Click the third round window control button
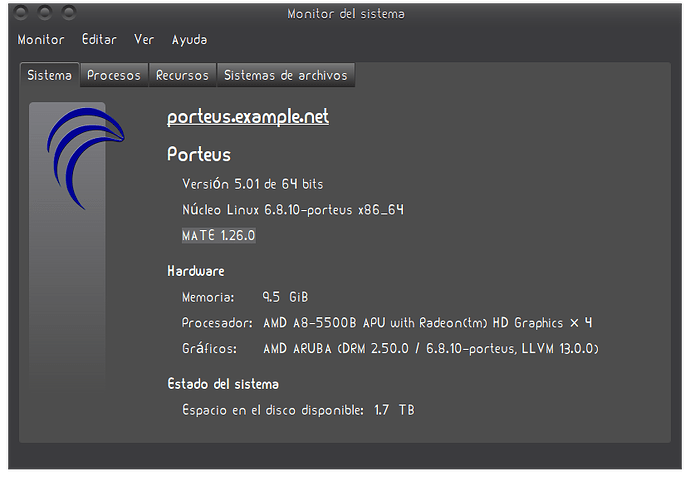 click(69, 13)
